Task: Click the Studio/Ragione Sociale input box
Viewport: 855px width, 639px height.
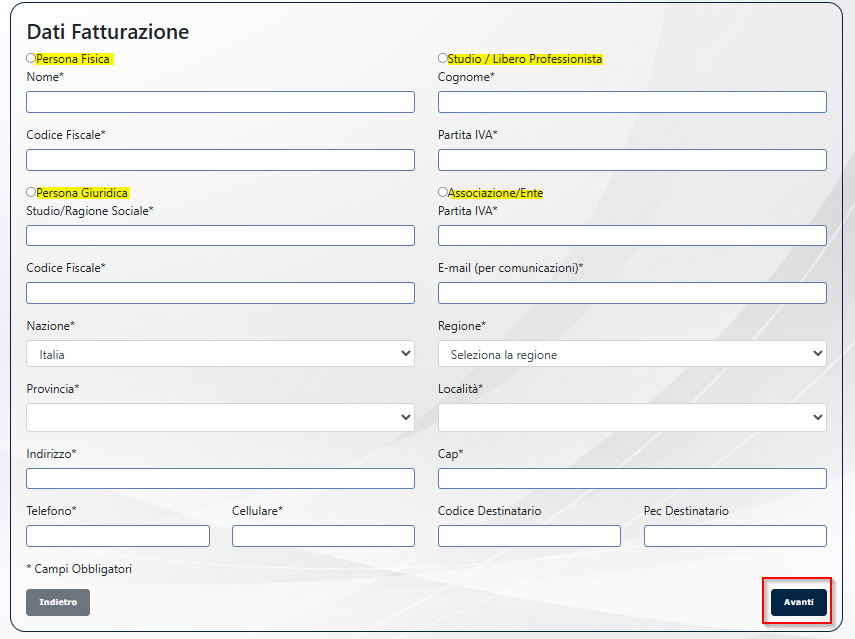Action: coord(220,235)
